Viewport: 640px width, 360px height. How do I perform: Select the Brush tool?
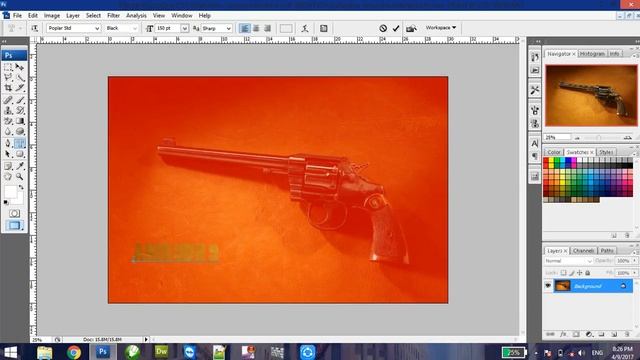pos(20,100)
